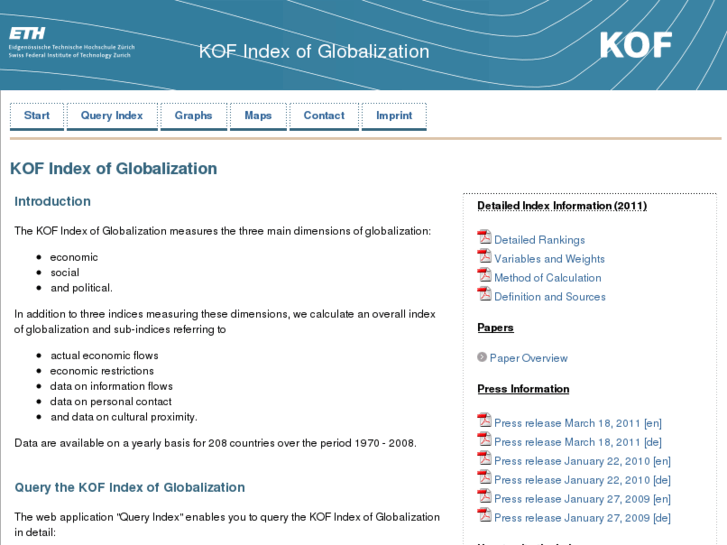Screen dimensions: 727x545
Task: Open the Query Index tab
Action: (112, 116)
